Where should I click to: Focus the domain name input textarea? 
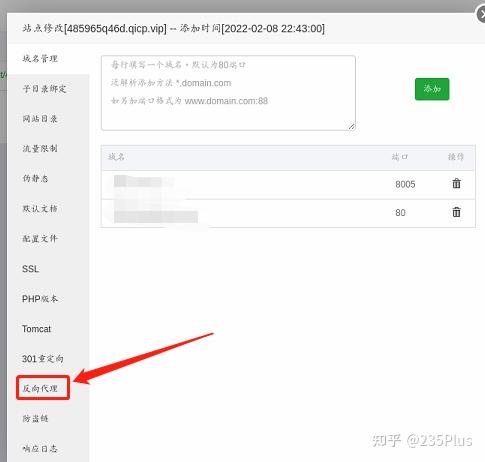click(x=228, y=93)
